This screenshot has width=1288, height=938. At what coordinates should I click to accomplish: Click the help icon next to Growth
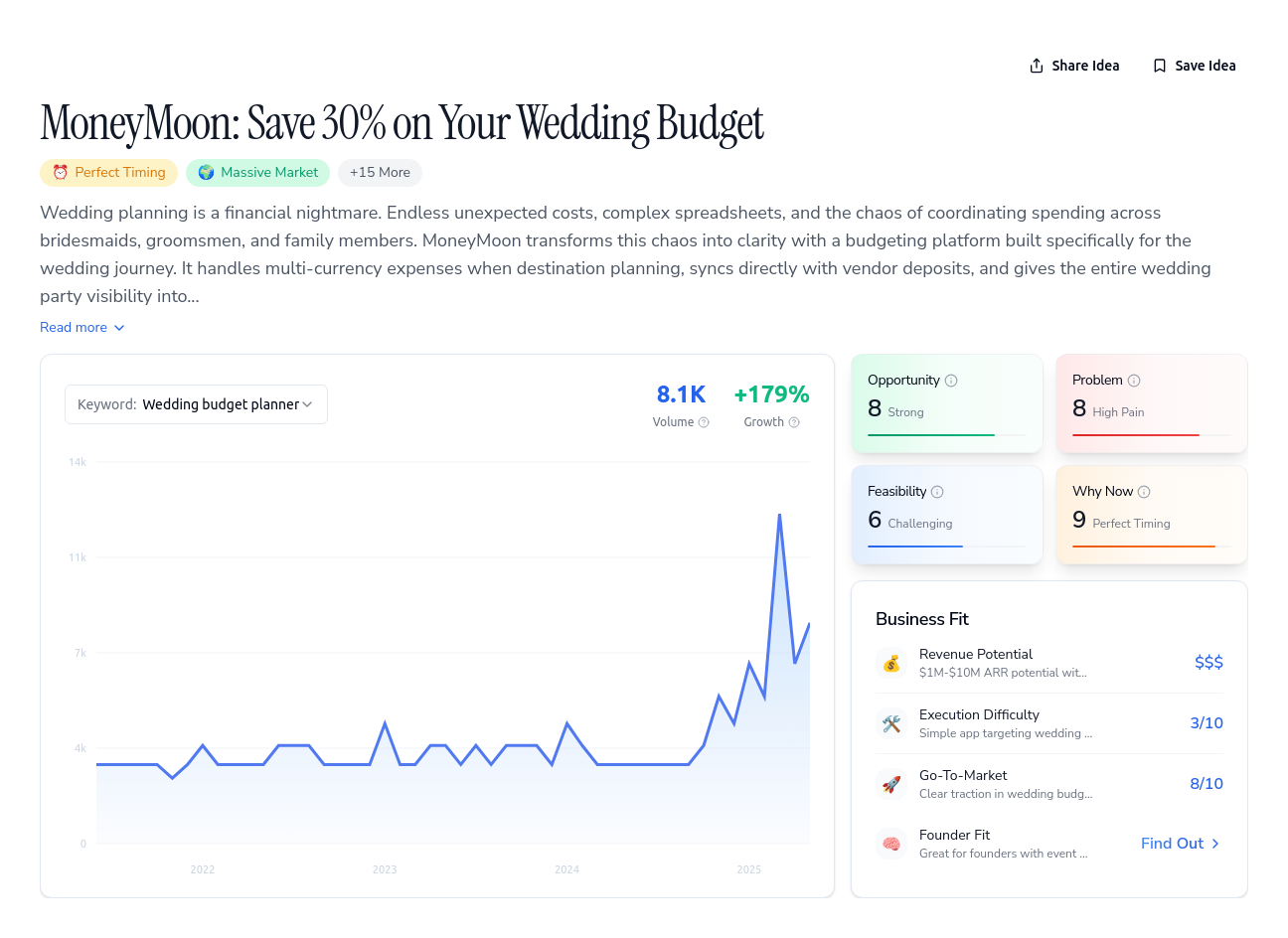tap(794, 422)
